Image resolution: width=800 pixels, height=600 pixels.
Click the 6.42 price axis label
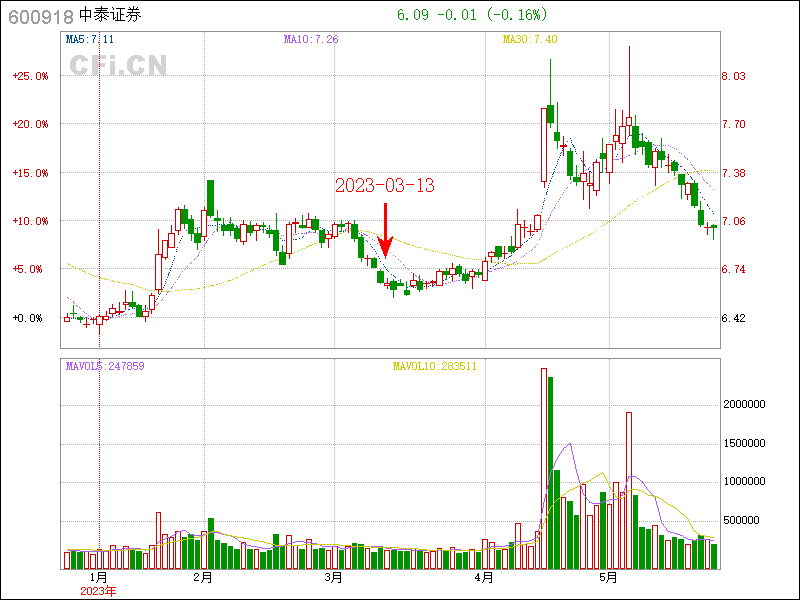[734, 318]
